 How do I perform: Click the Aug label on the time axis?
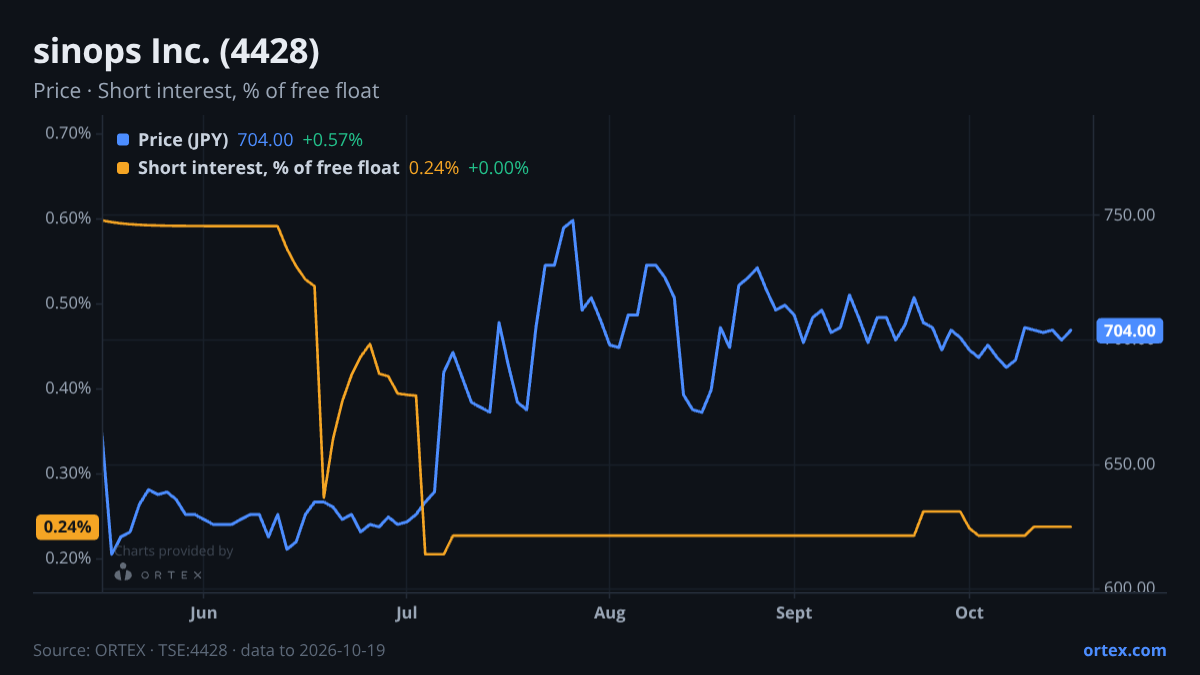coord(609,612)
